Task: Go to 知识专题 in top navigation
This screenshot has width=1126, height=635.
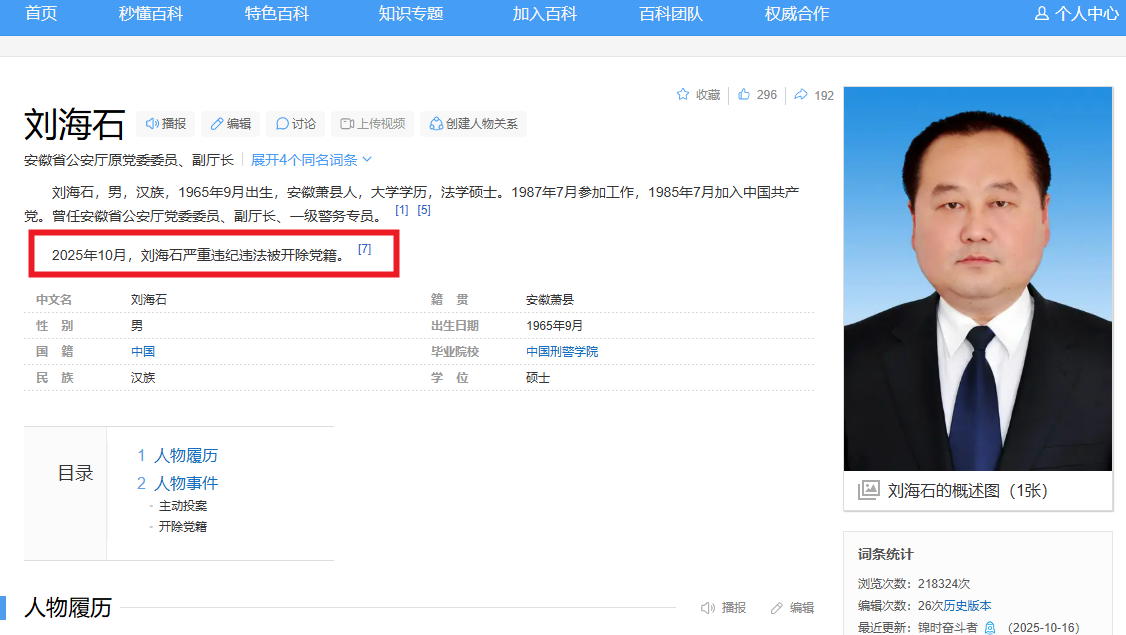Action: click(x=411, y=14)
